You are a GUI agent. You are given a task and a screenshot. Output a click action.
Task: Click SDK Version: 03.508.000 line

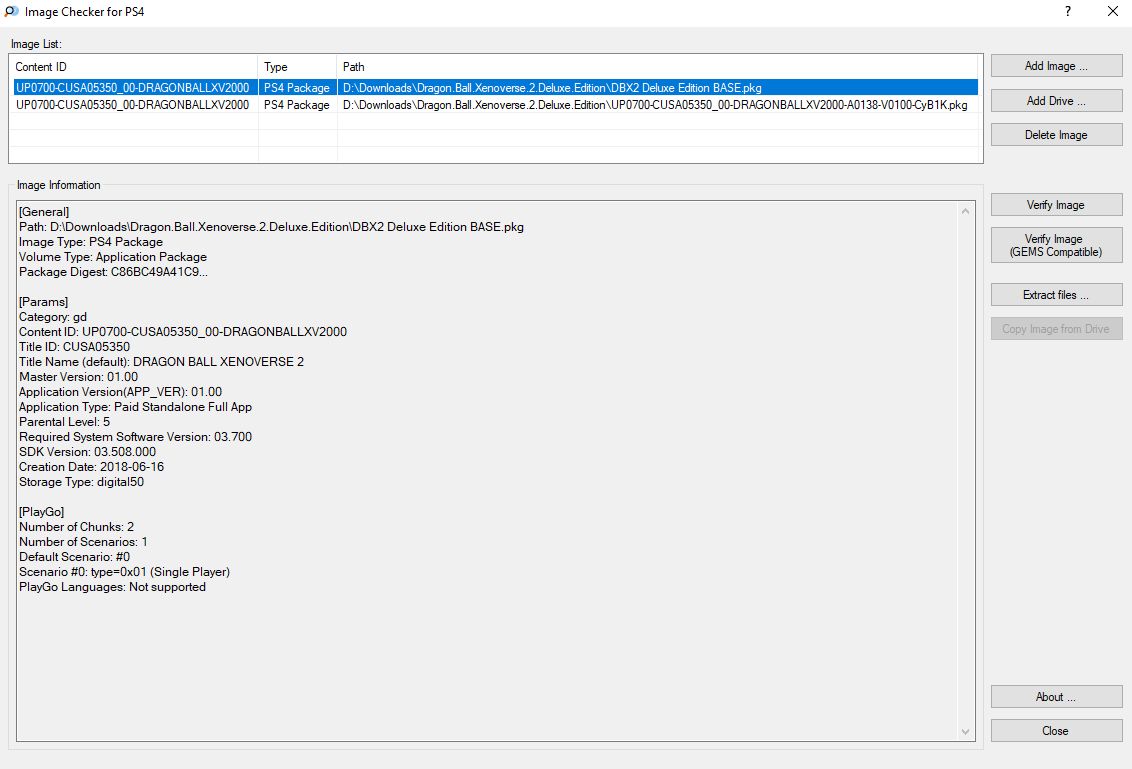(87, 452)
